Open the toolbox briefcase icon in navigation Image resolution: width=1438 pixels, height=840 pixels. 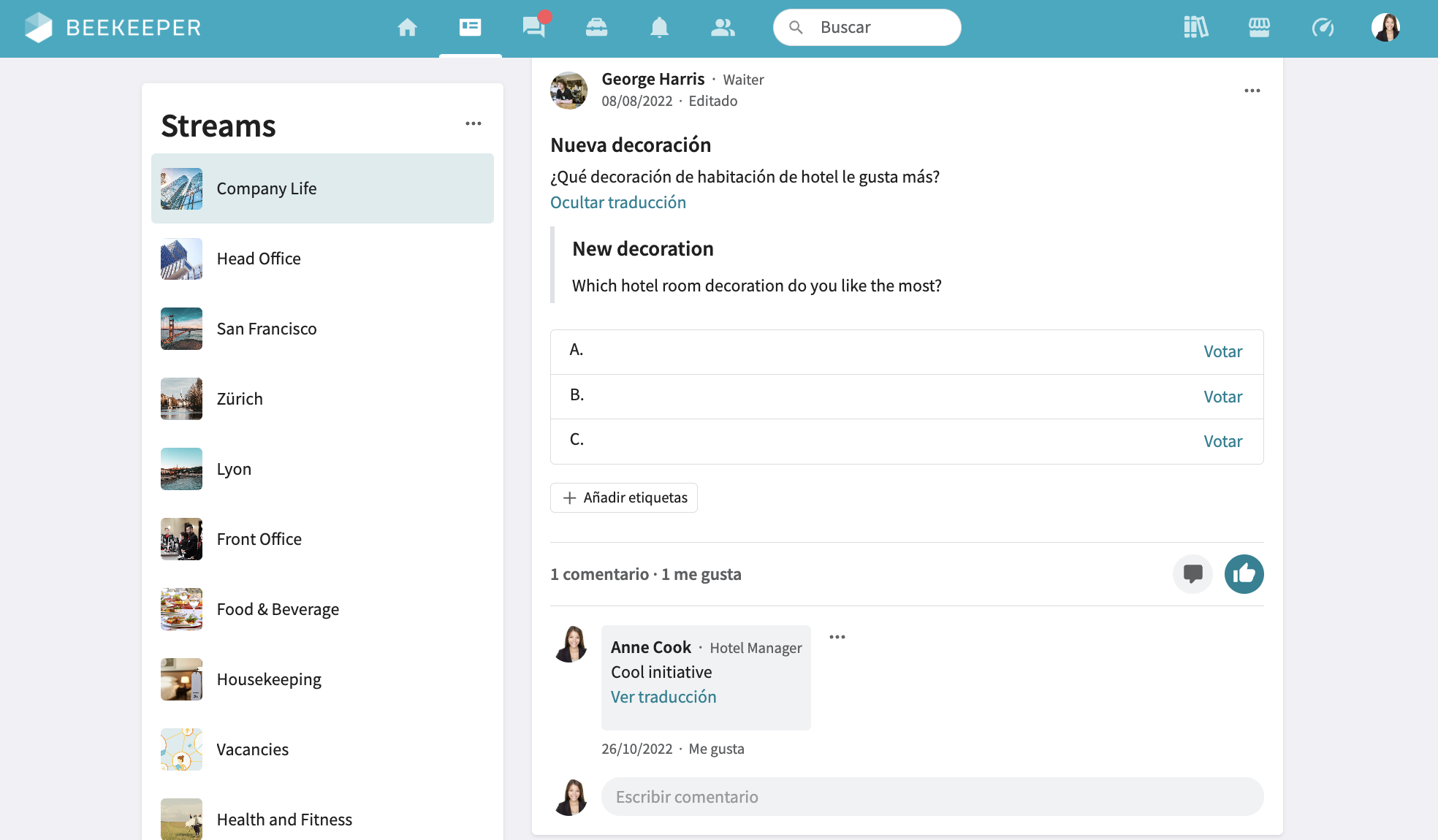pos(596,28)
